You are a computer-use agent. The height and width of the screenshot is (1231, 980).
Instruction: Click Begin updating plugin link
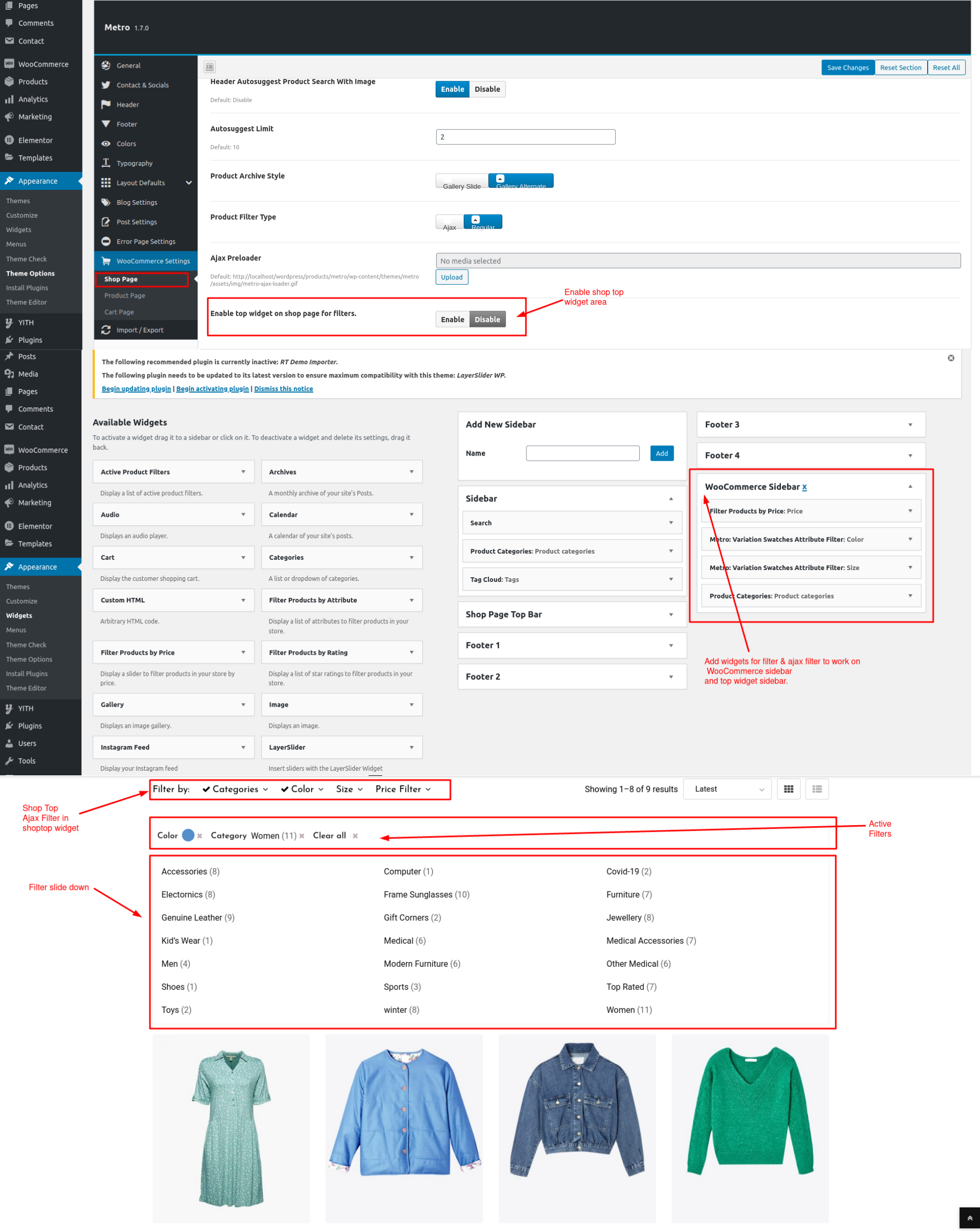[136, 389]
